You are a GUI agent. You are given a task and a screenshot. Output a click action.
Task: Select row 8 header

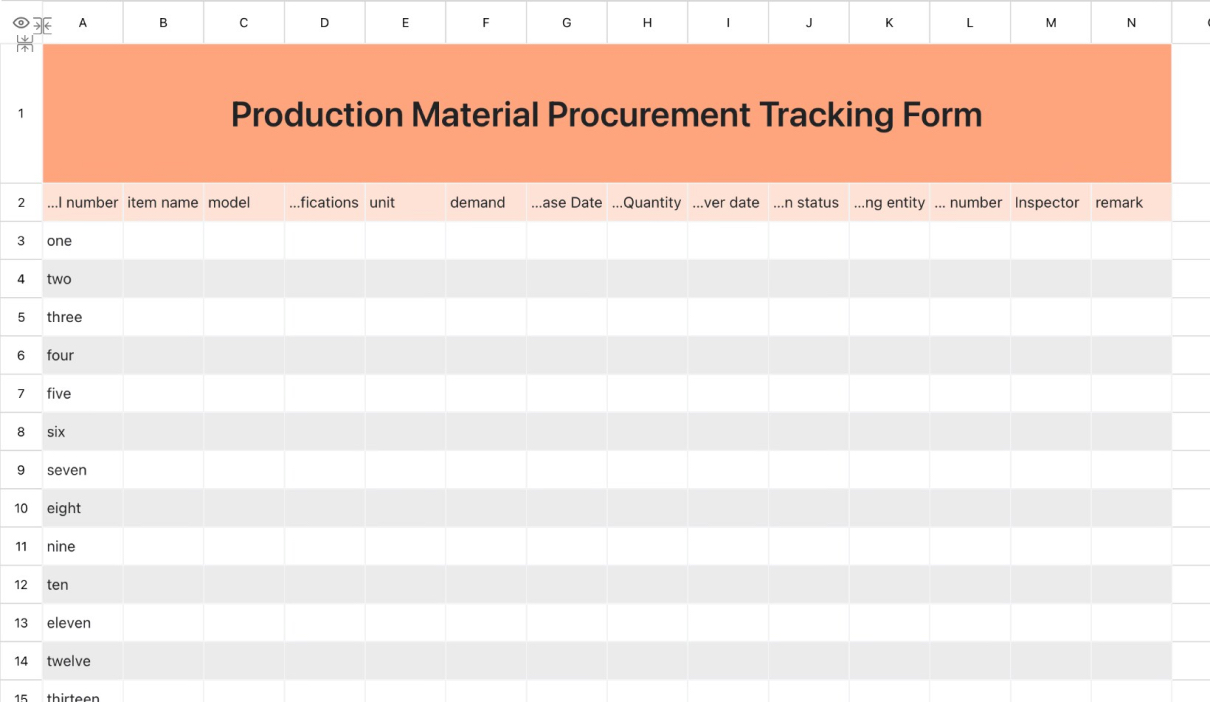click(21, 432)
